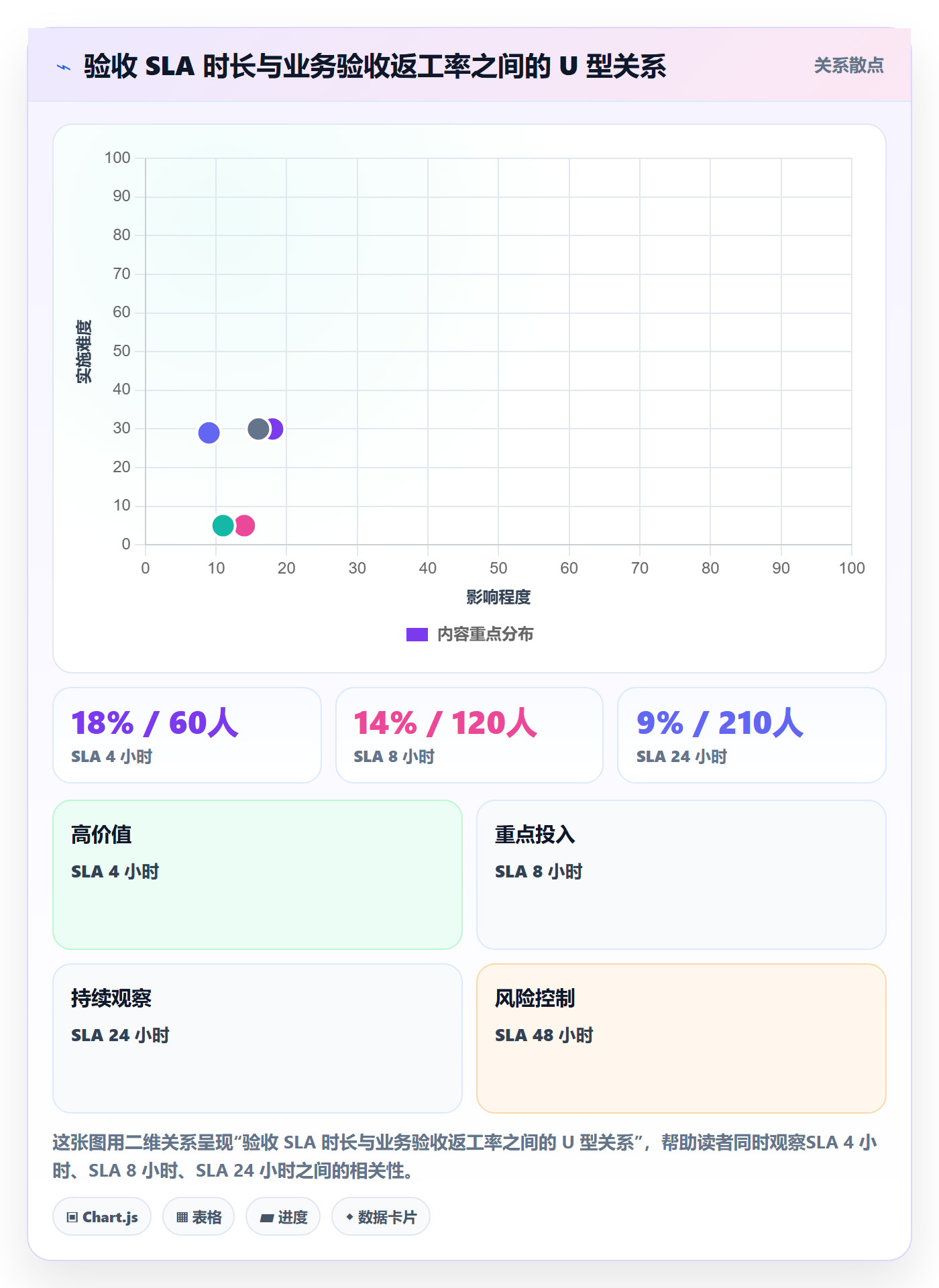
Task: Click the 风险控制 card heading
Action: pos(535,998)
